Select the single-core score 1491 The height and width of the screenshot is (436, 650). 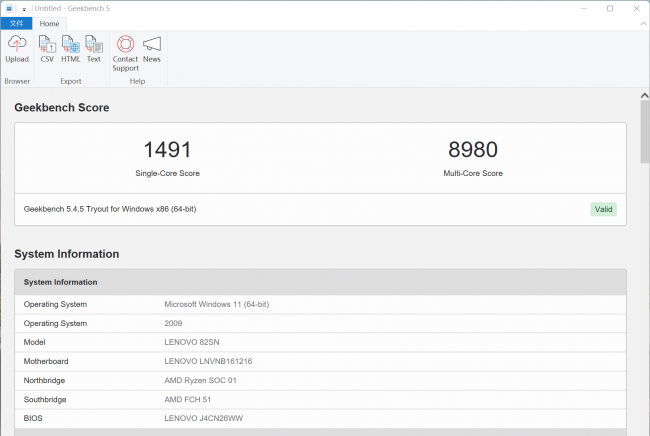click(x=167, y=149)
